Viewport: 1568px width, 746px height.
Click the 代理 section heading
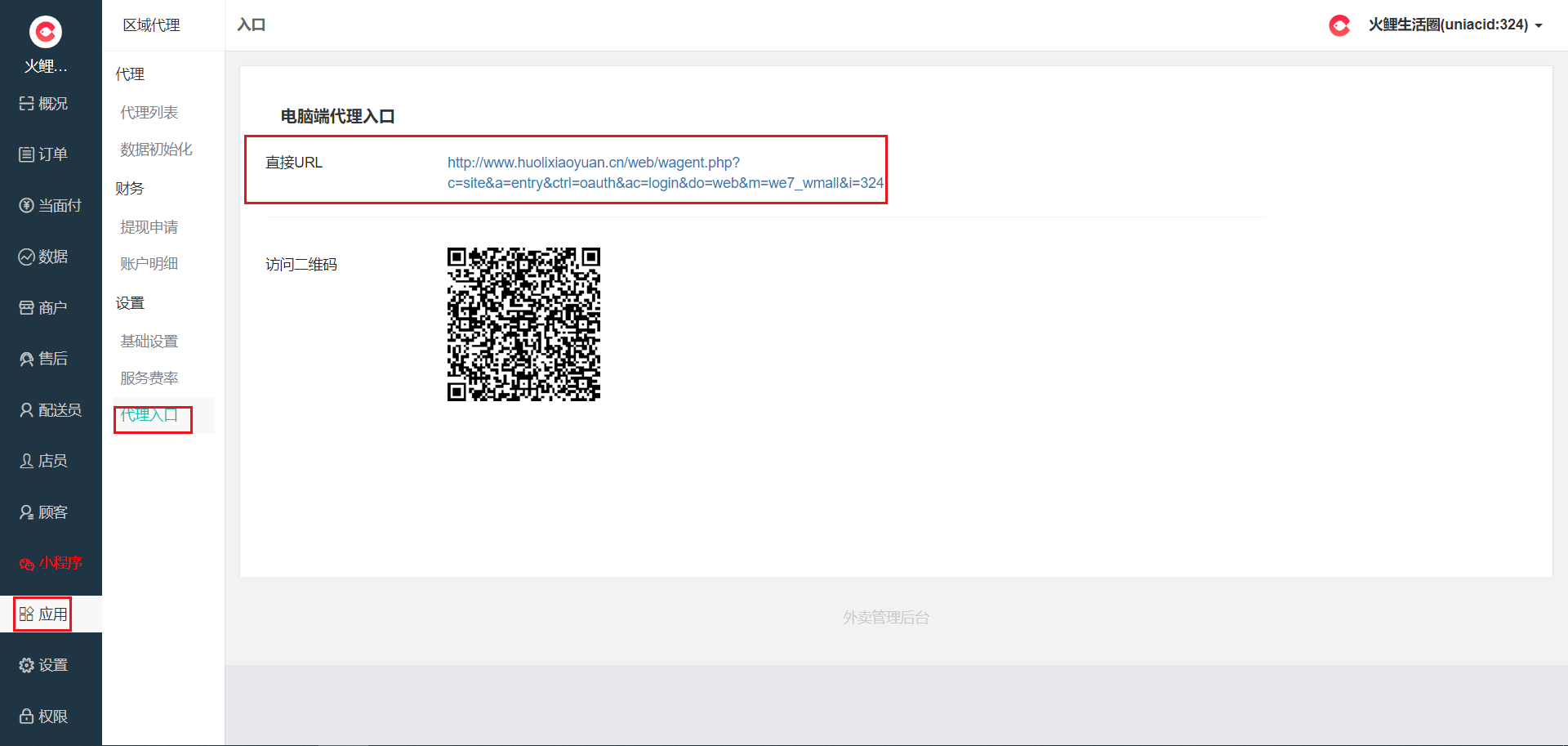(x=130, y=74)
